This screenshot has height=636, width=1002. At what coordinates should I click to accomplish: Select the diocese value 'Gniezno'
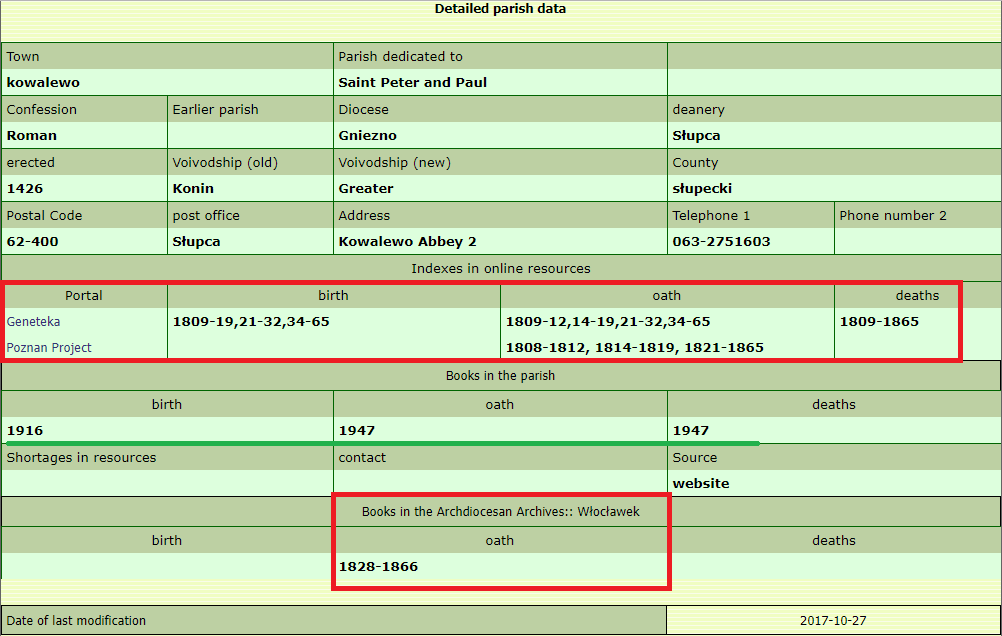coord(367,136)
